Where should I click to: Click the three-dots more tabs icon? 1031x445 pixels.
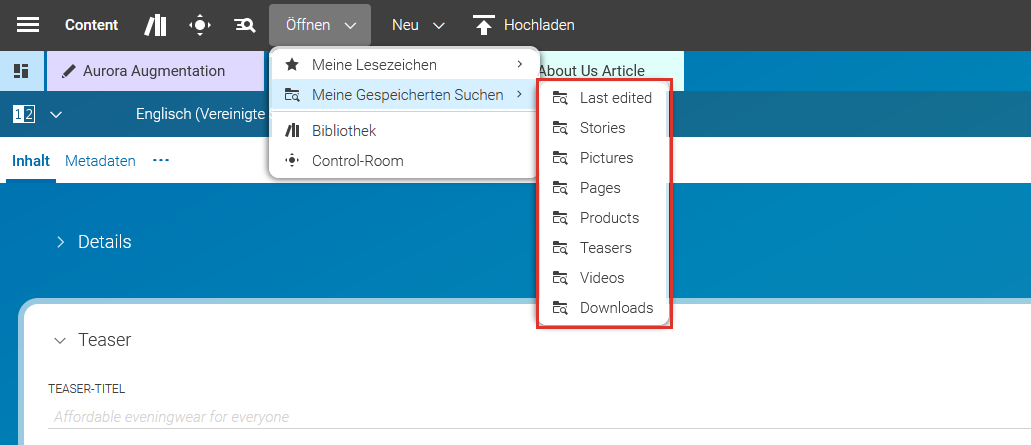pyautogui.click(x=161, y=160)
